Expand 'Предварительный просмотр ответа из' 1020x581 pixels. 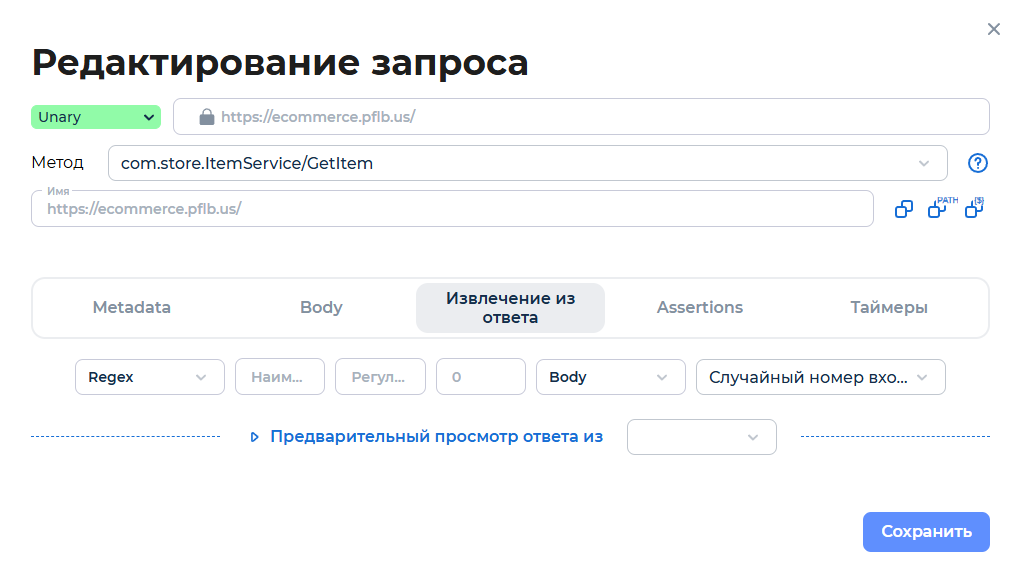pos(435,437)
